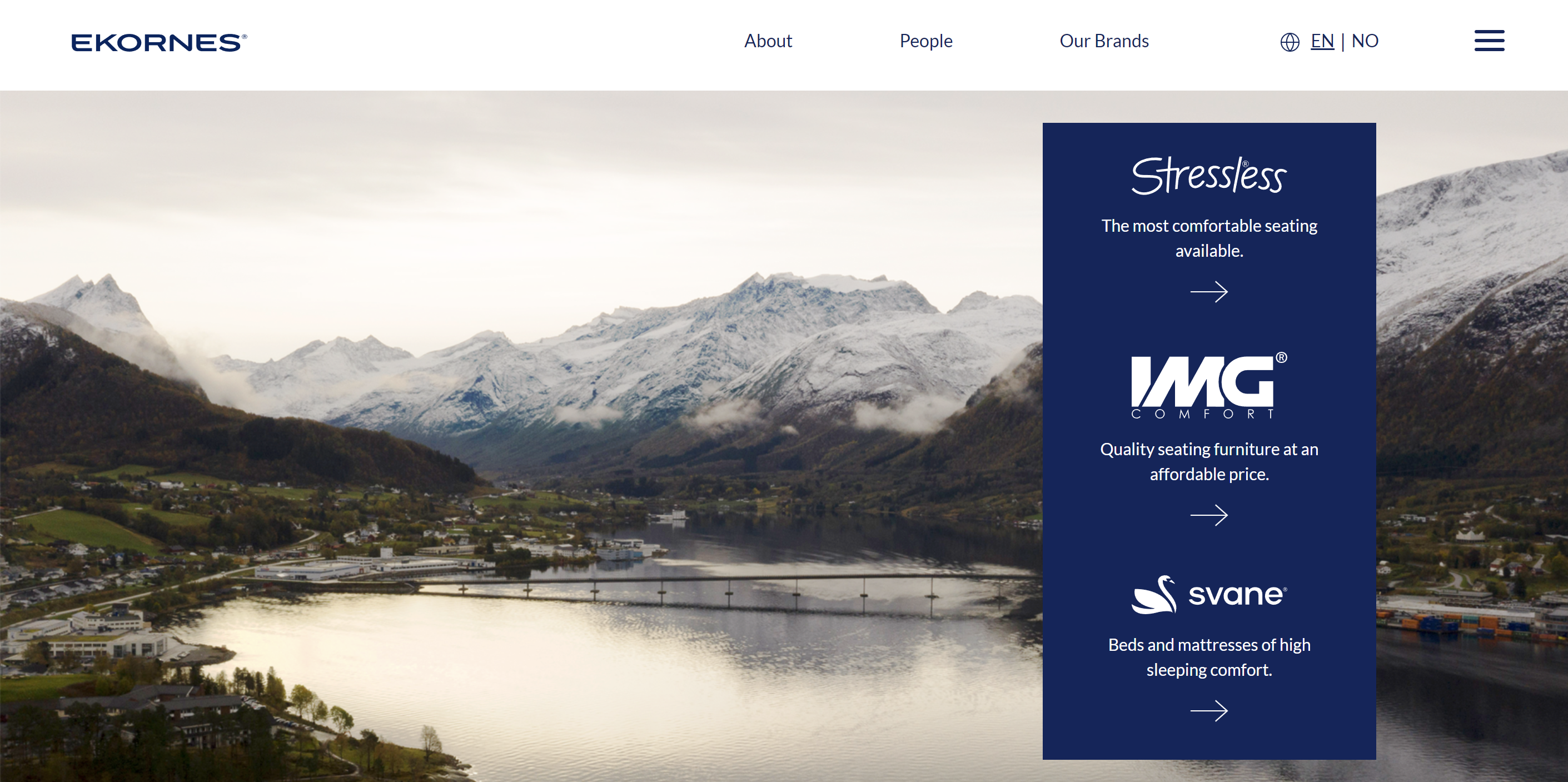This screenshot has height=782, width=1568.
Task: Click "Beds and mattresses of high sleeping comfort"
Action: [1209, 656]
